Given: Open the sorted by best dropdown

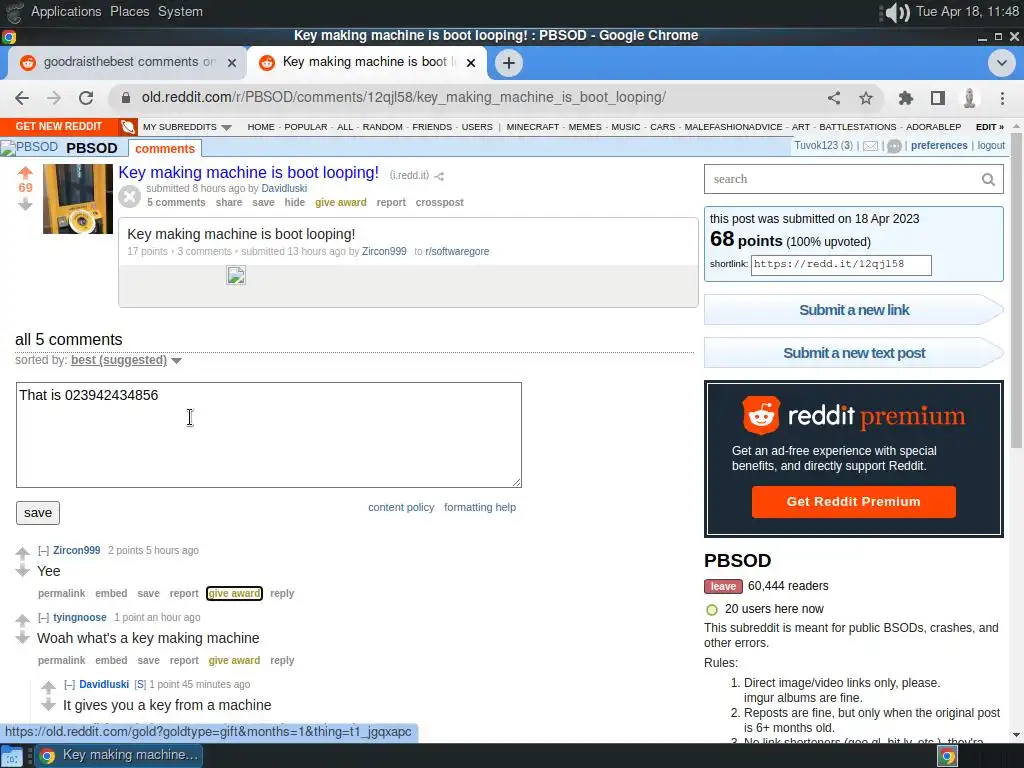Looking at the screenshot, I should (x=126, y=360).
